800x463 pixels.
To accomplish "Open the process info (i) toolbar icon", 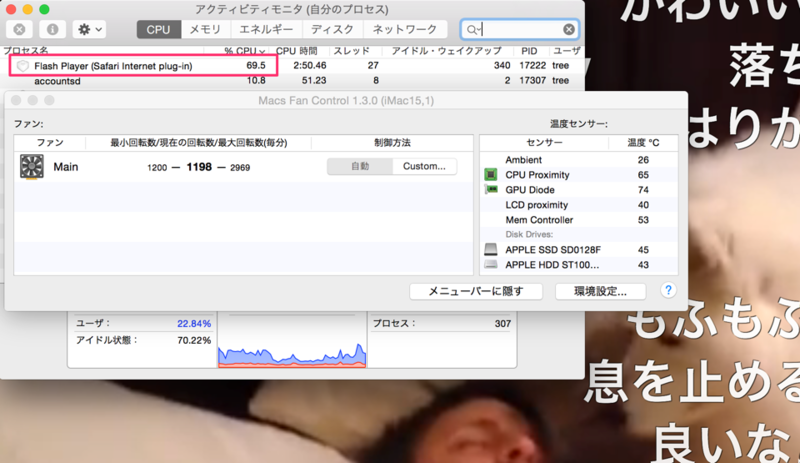I will coord(52,30).
